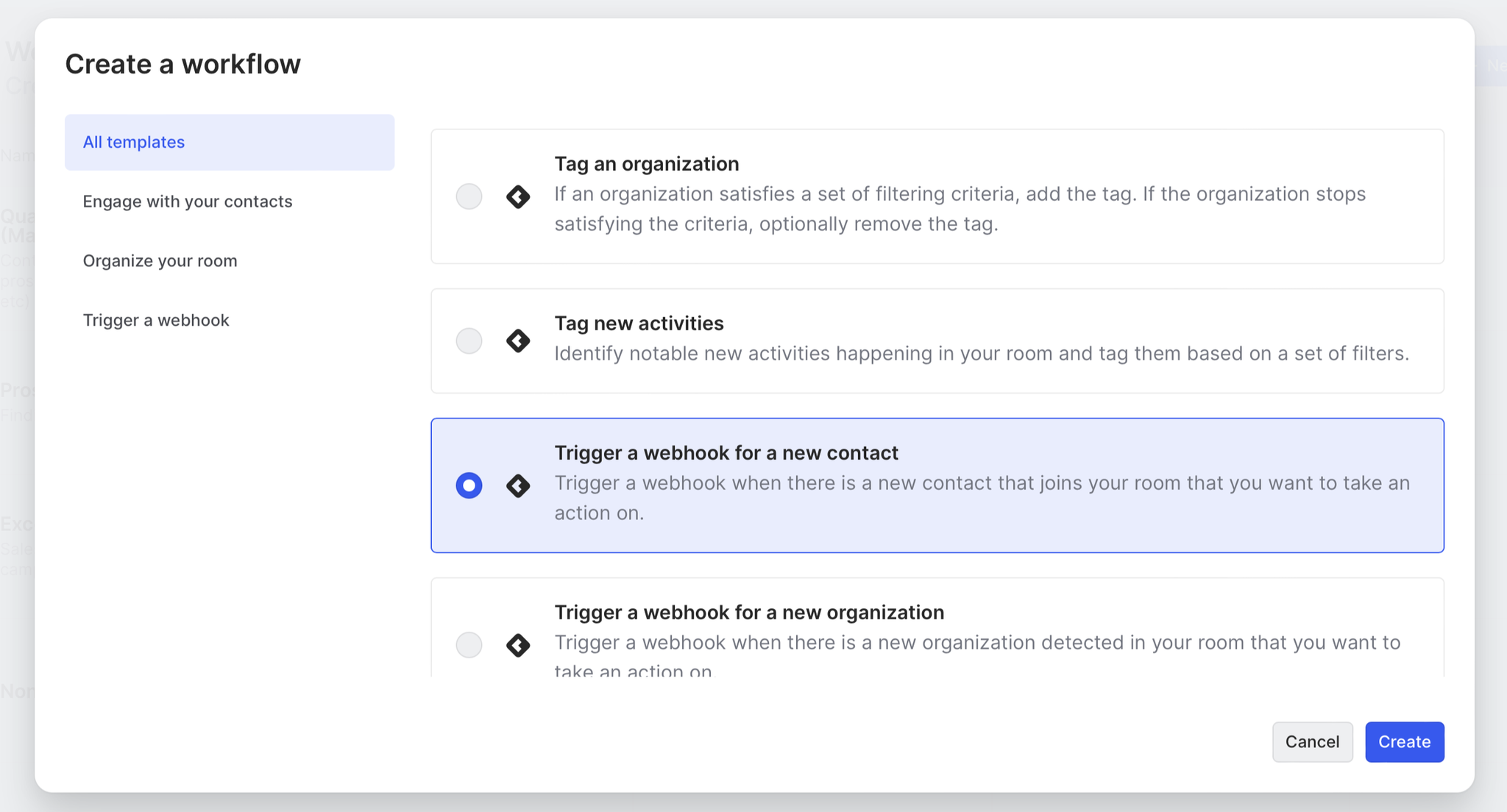Screen dimensions: 1507x812
Task: Select the Tag new activities radio button
Action: (x=469, y=341)
